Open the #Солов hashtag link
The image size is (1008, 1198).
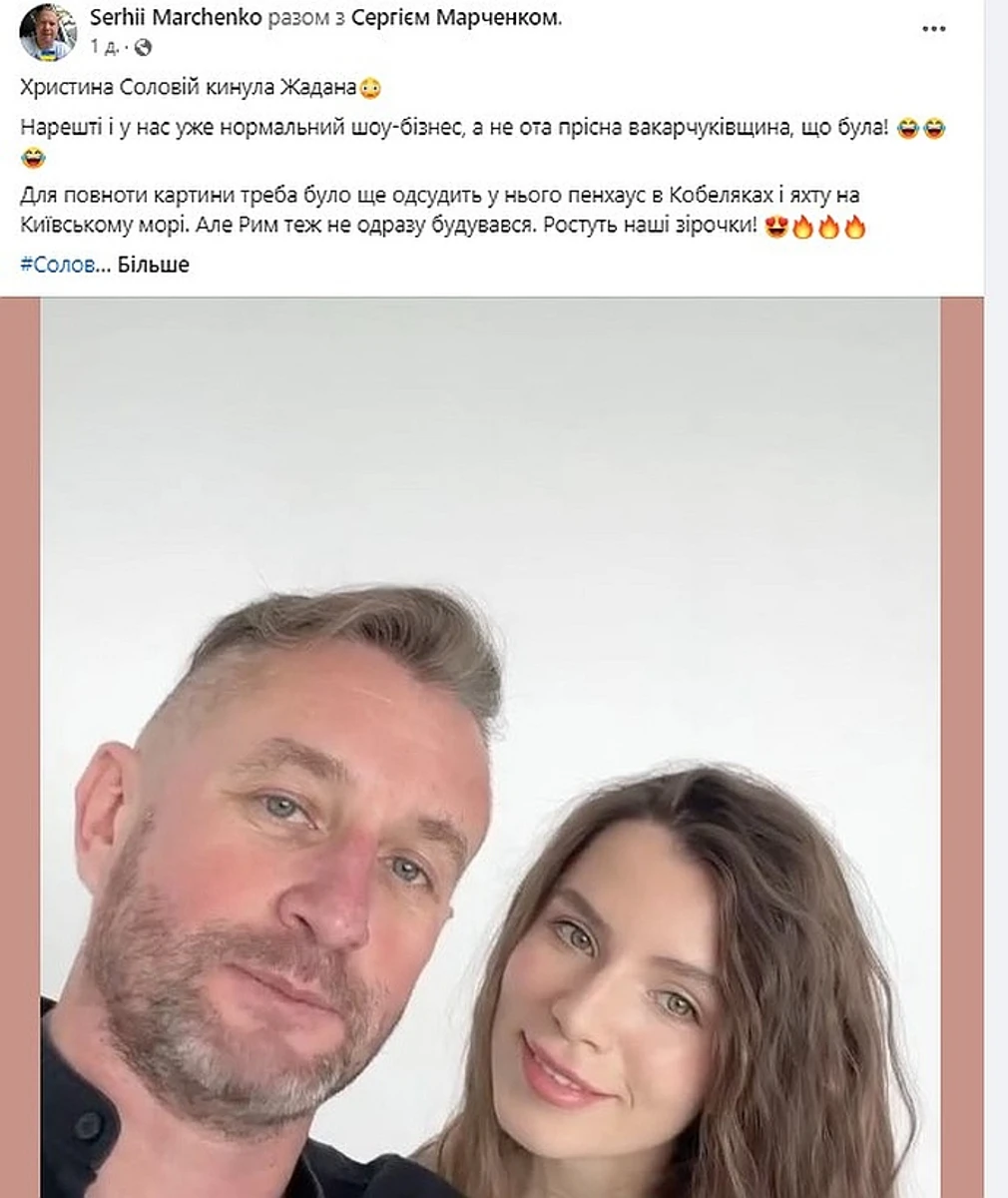[57, 265]
